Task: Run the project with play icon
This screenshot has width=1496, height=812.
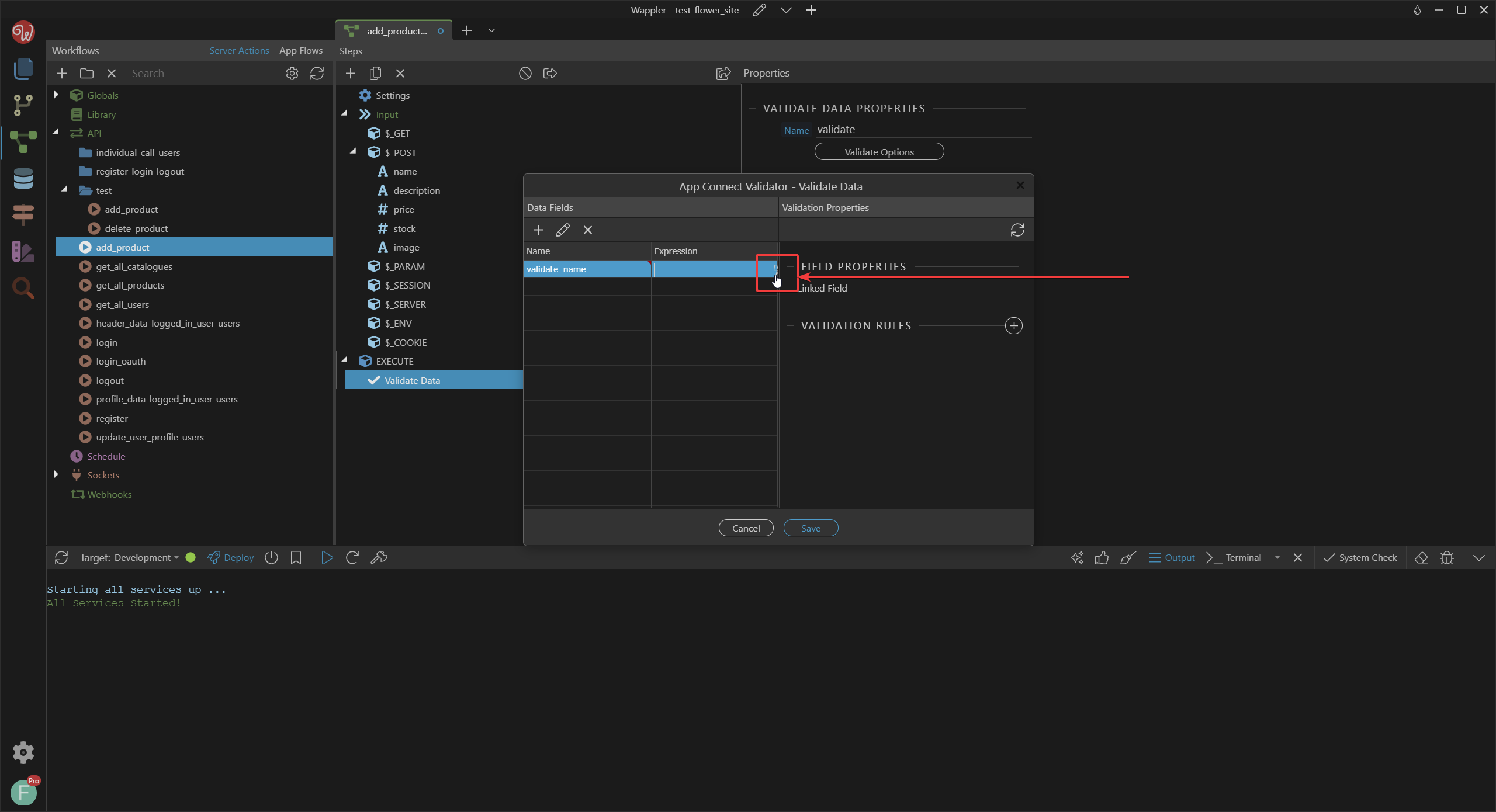Action: [x=327, y=558]
